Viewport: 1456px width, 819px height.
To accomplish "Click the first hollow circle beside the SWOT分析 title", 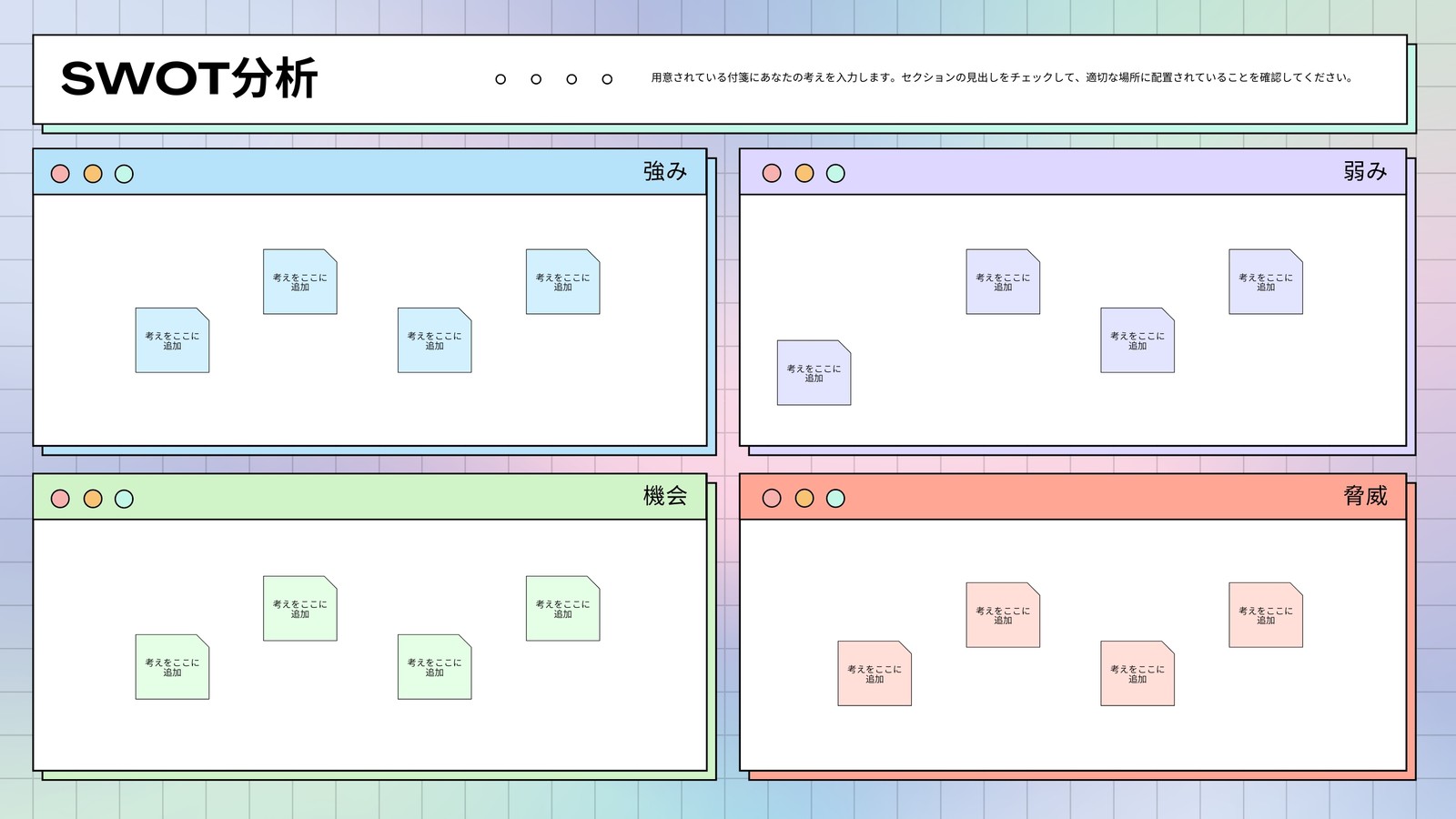I will click(500, 79).
